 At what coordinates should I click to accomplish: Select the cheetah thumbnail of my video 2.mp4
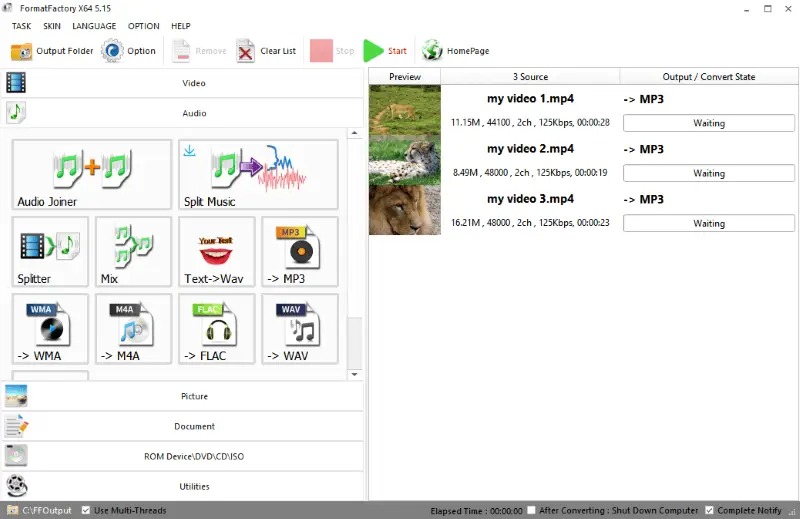405,160
